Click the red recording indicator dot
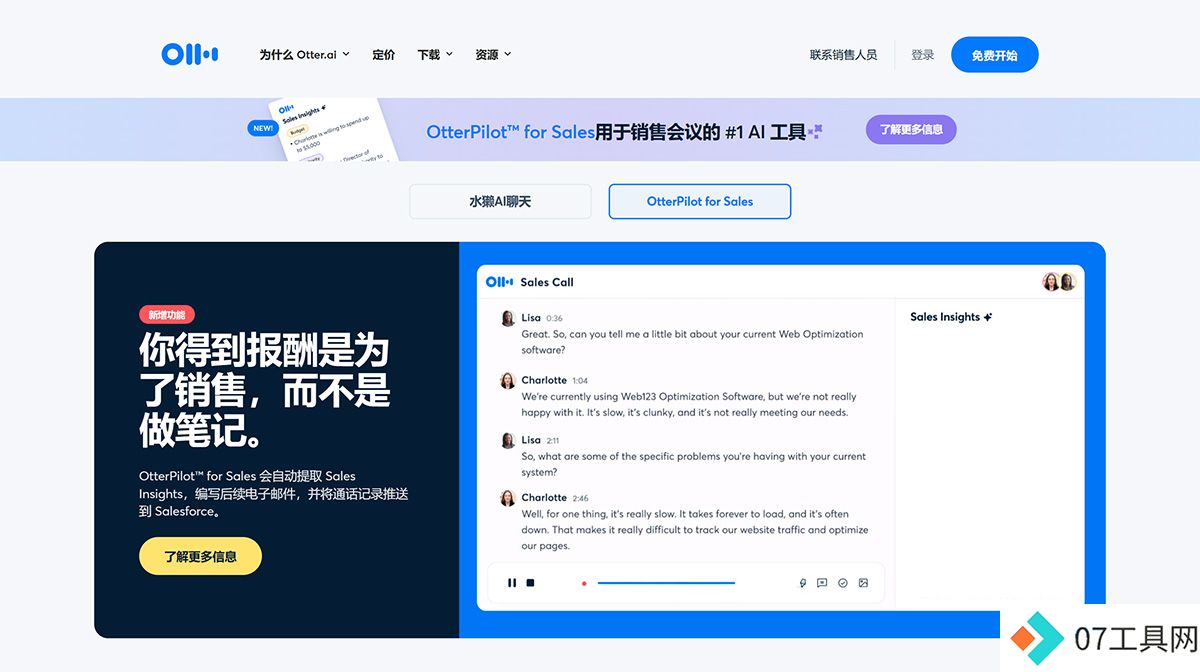 point(584,583)
